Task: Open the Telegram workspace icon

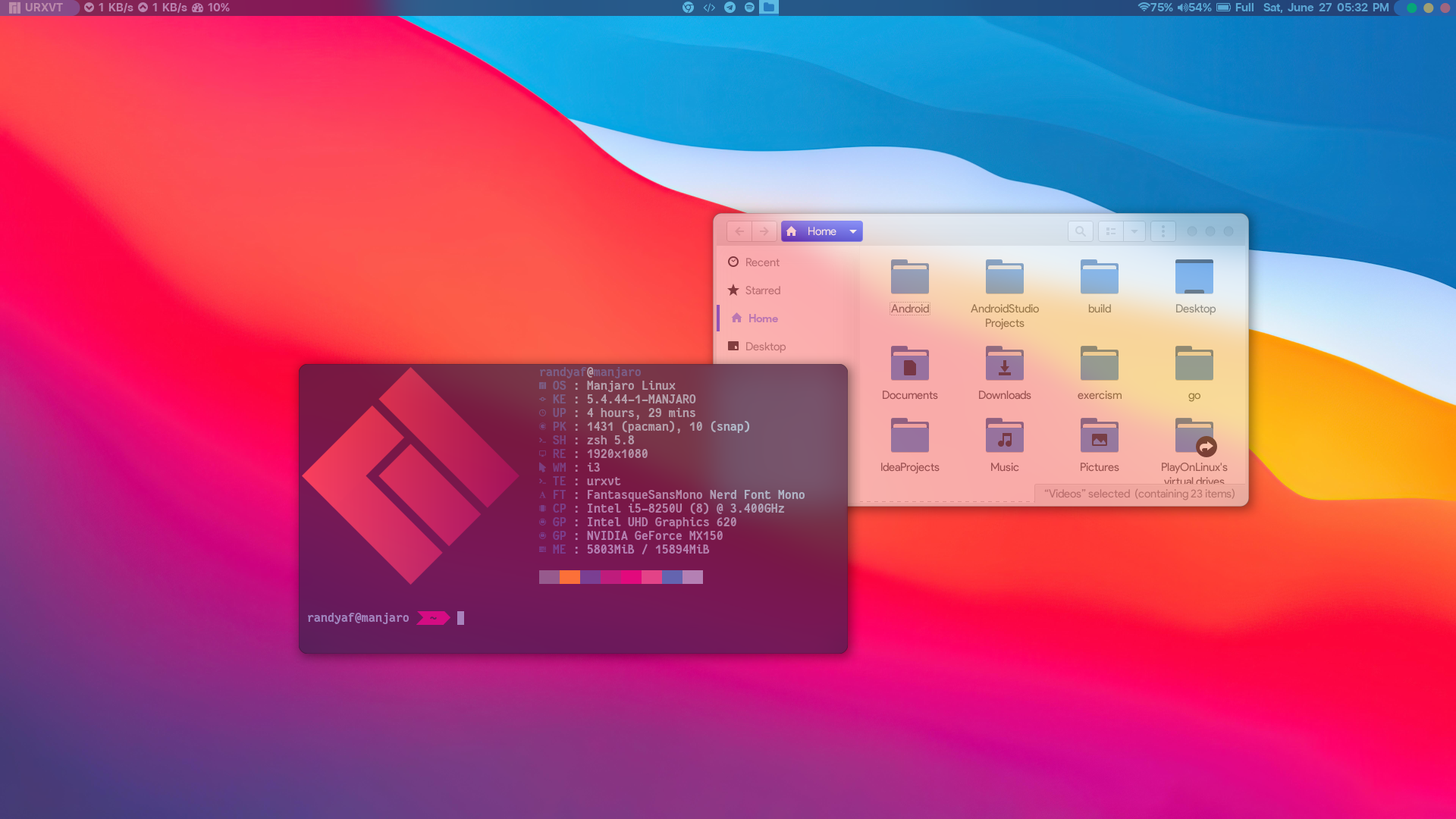Action: [x=730, y=8]
